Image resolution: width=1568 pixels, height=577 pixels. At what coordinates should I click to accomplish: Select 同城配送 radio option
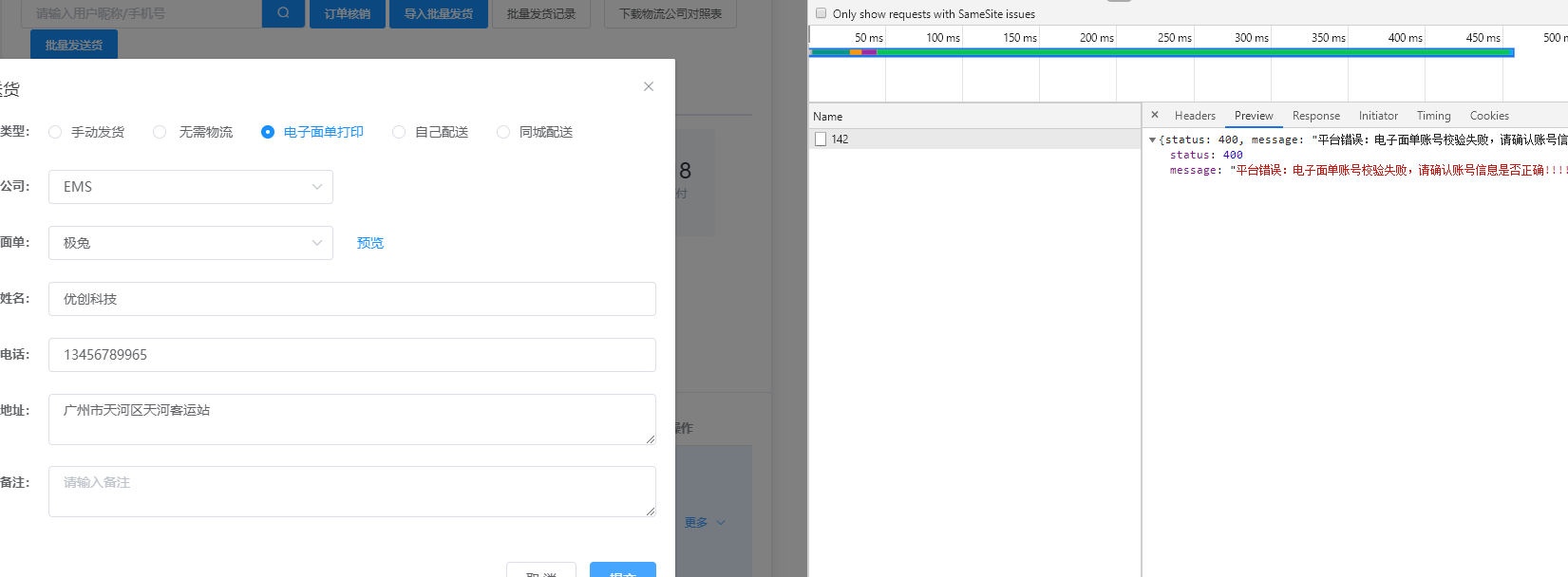coord(536,132)
